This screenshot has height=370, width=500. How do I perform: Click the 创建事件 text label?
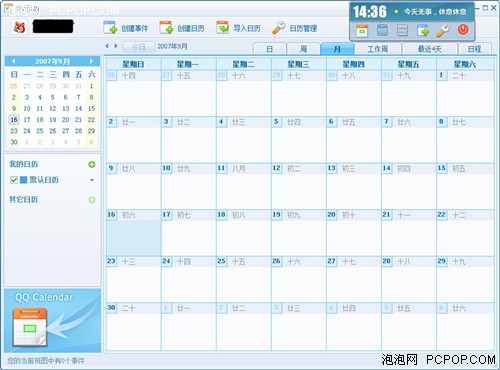[134, 28]
